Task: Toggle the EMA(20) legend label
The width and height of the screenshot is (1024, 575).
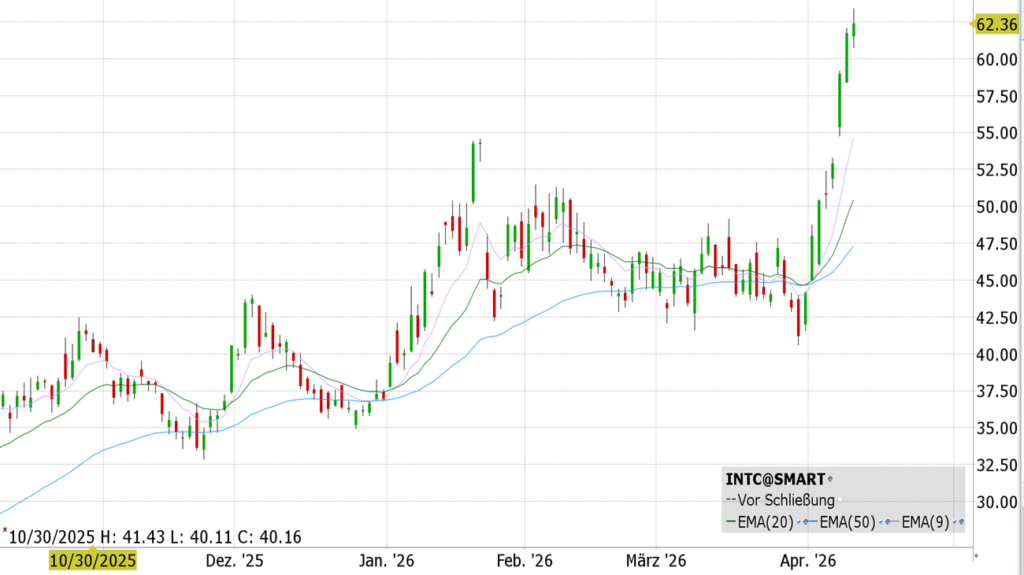Action: click(x=765, y=522)
